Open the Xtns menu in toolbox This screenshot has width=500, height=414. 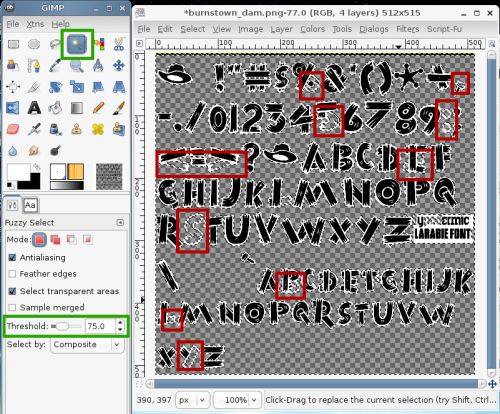pos(35,24)
